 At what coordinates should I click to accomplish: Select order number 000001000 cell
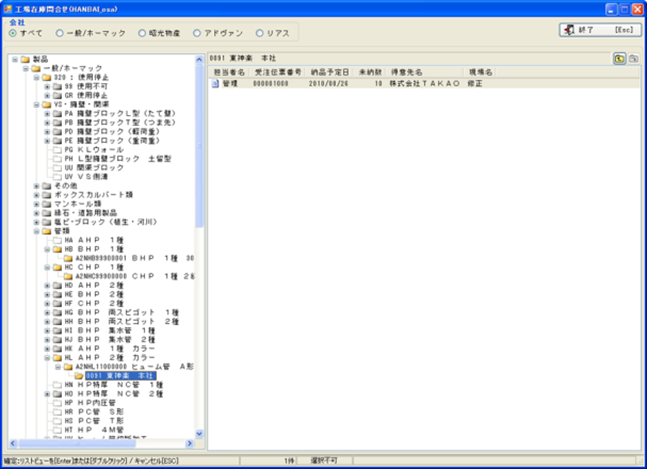tap(271, 84)
